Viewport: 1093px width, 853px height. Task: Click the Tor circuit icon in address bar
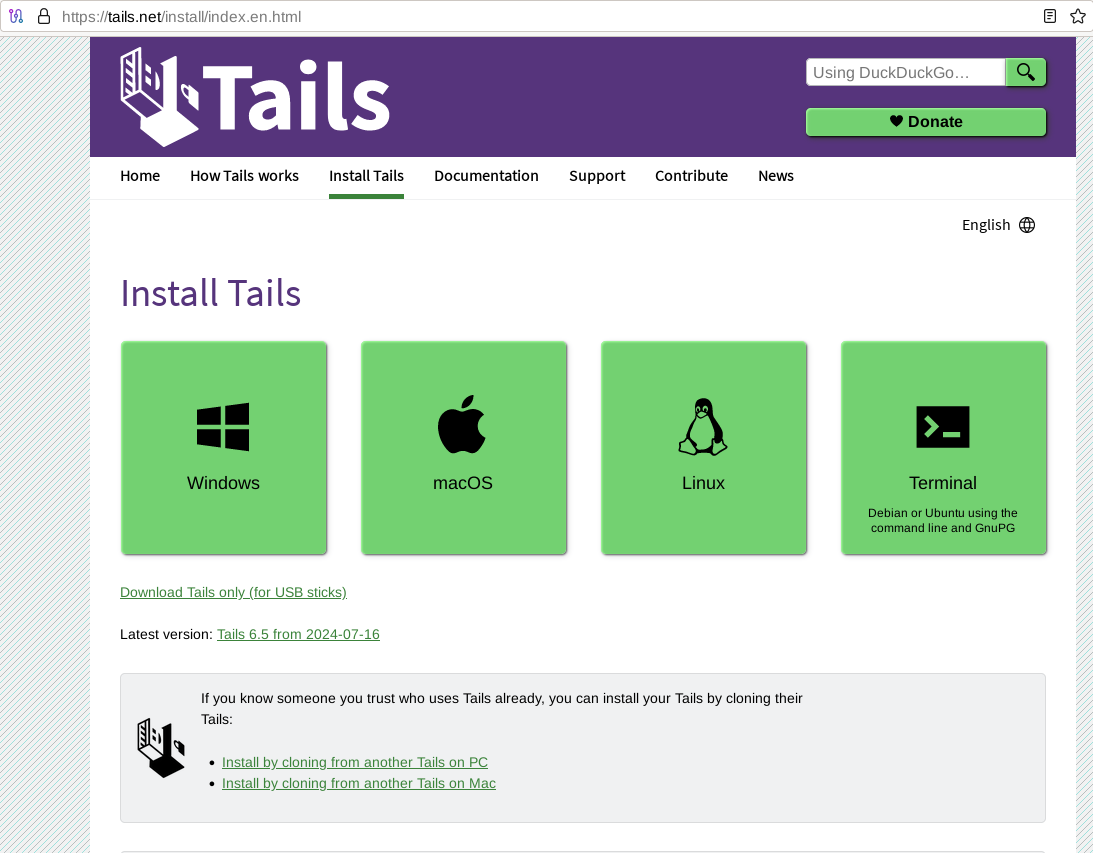[16, 17]
